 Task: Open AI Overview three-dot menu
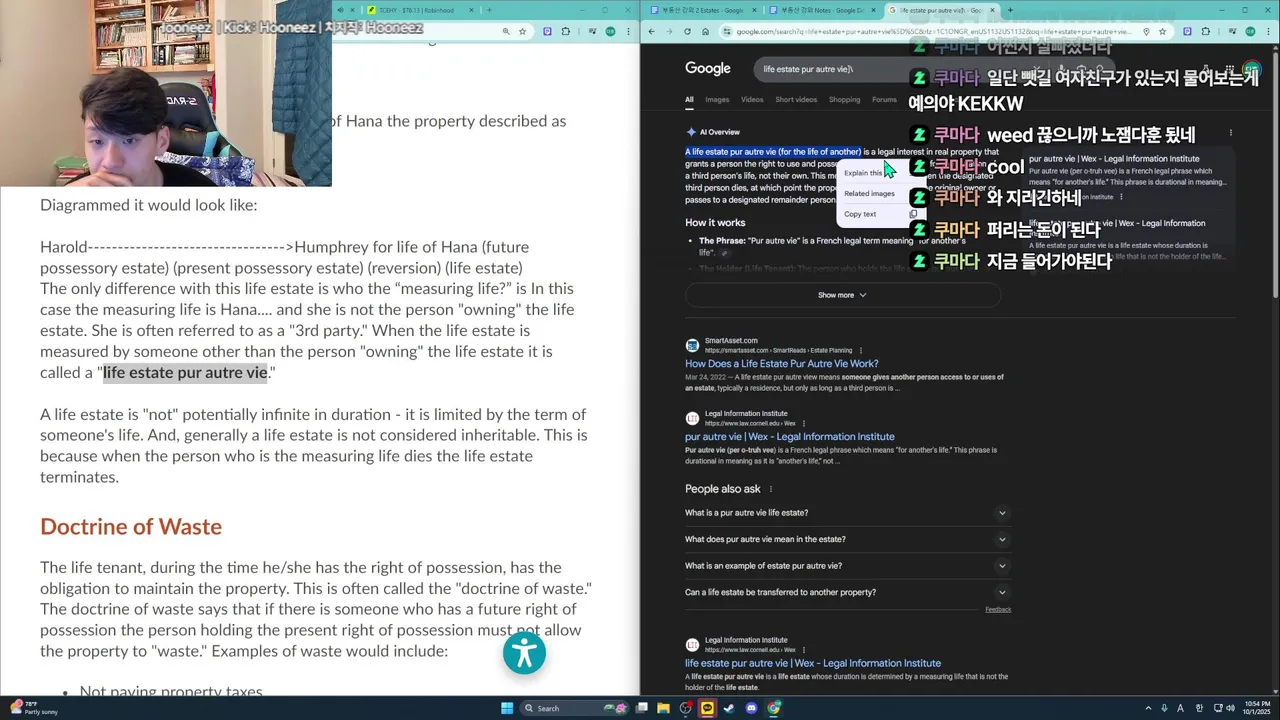(1230, 132)
